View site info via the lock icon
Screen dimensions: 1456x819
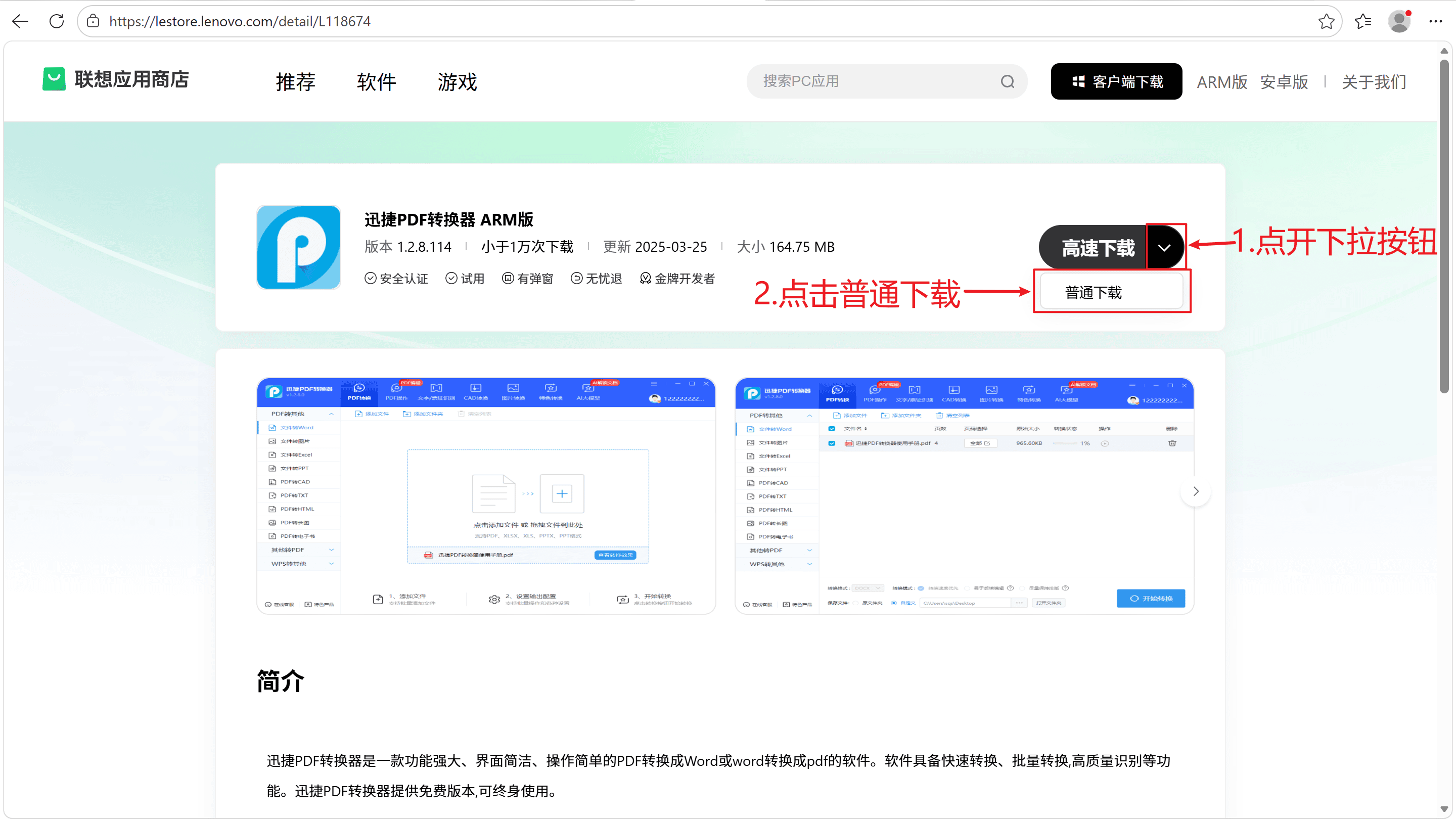[93, 21]
